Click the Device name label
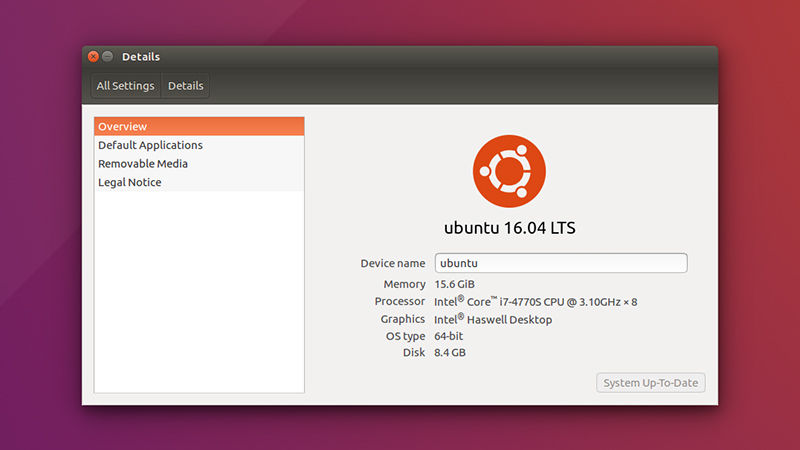 pyautogui.click(x=392, y=263)
